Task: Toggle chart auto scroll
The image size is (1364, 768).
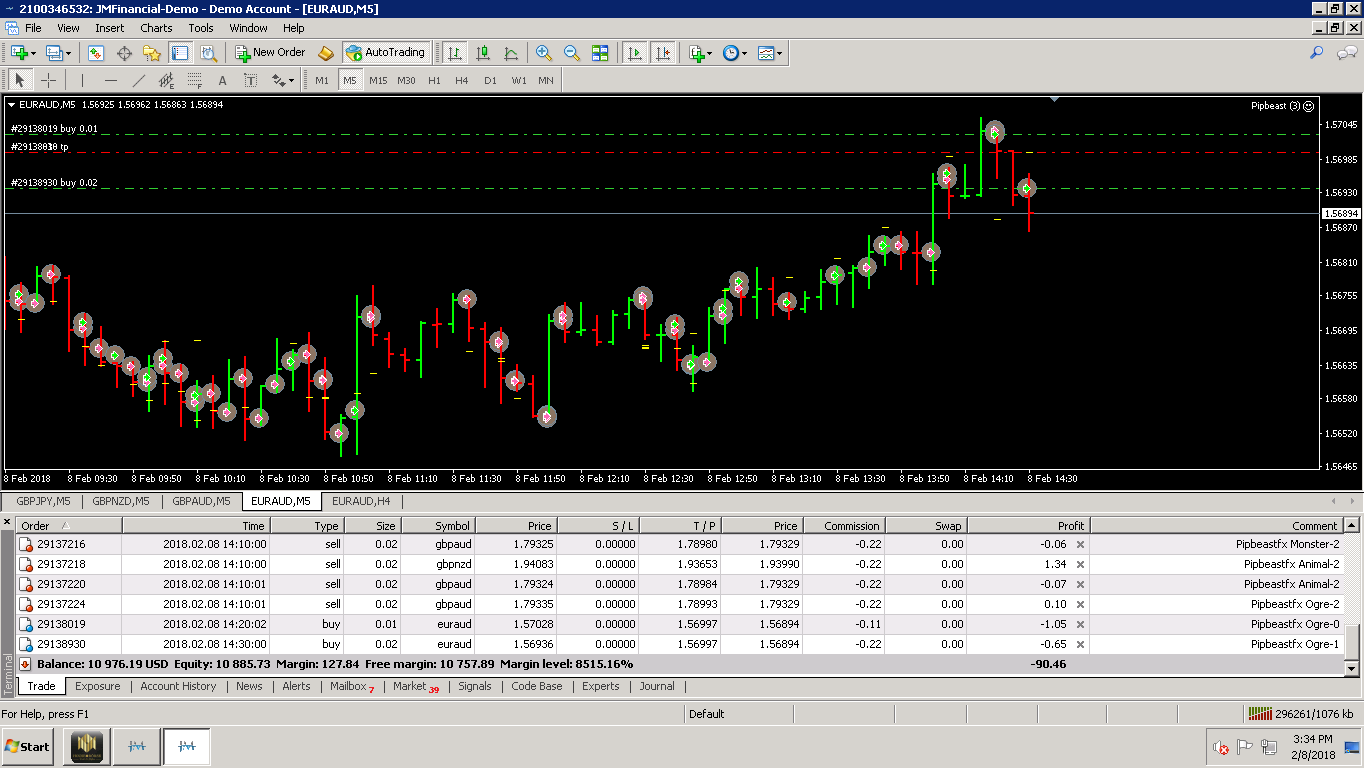Action: pyautogui.click(x=634, y=53)
